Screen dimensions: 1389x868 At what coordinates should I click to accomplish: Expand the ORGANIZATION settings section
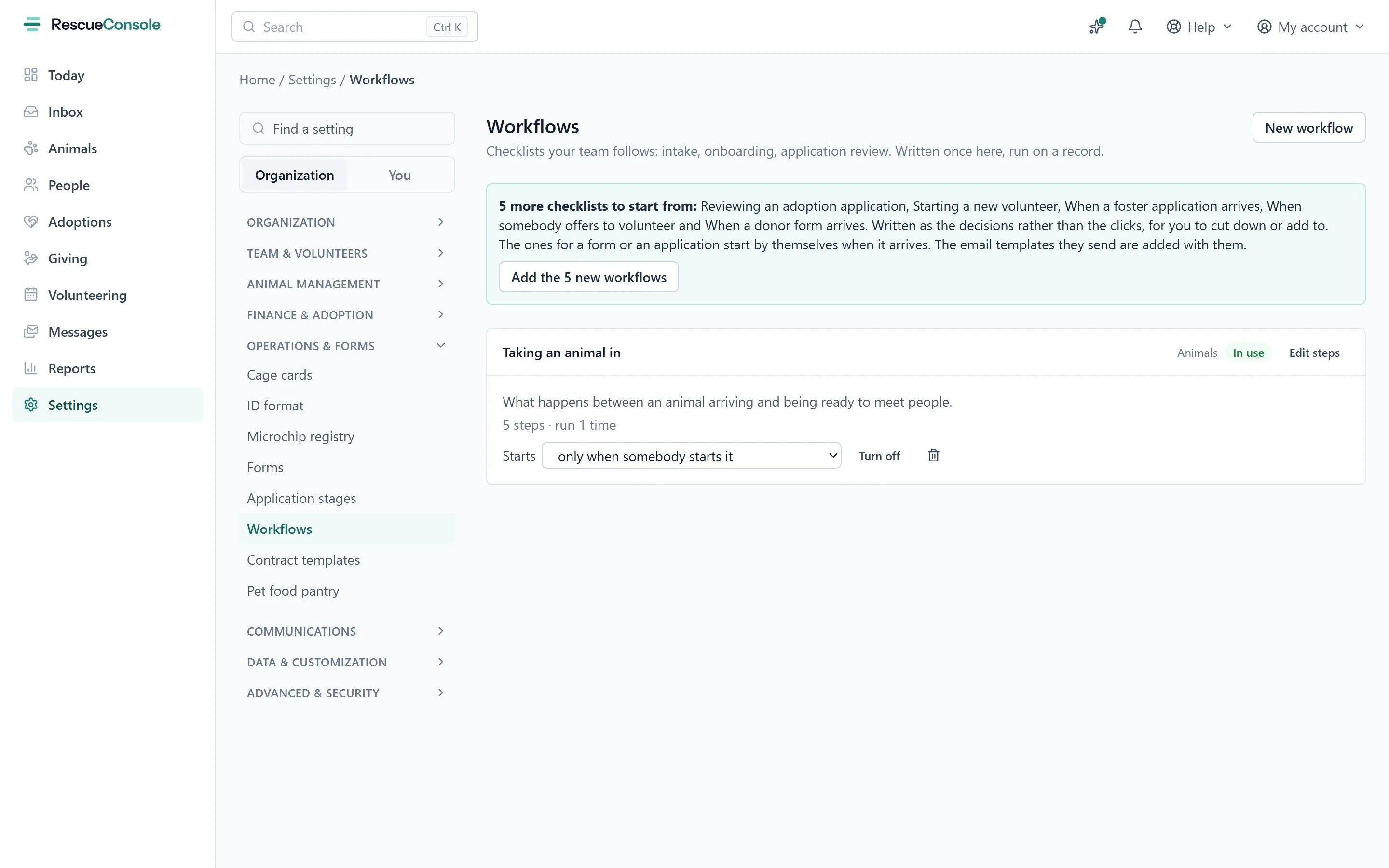[x=347, y=222]
